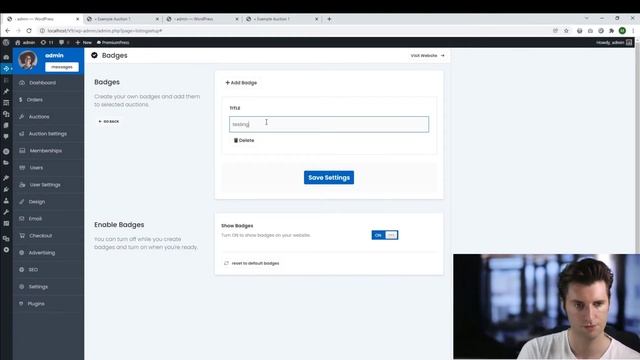
Task: Click the Plugins icon in narrow rail
Action: pos(6,189)
